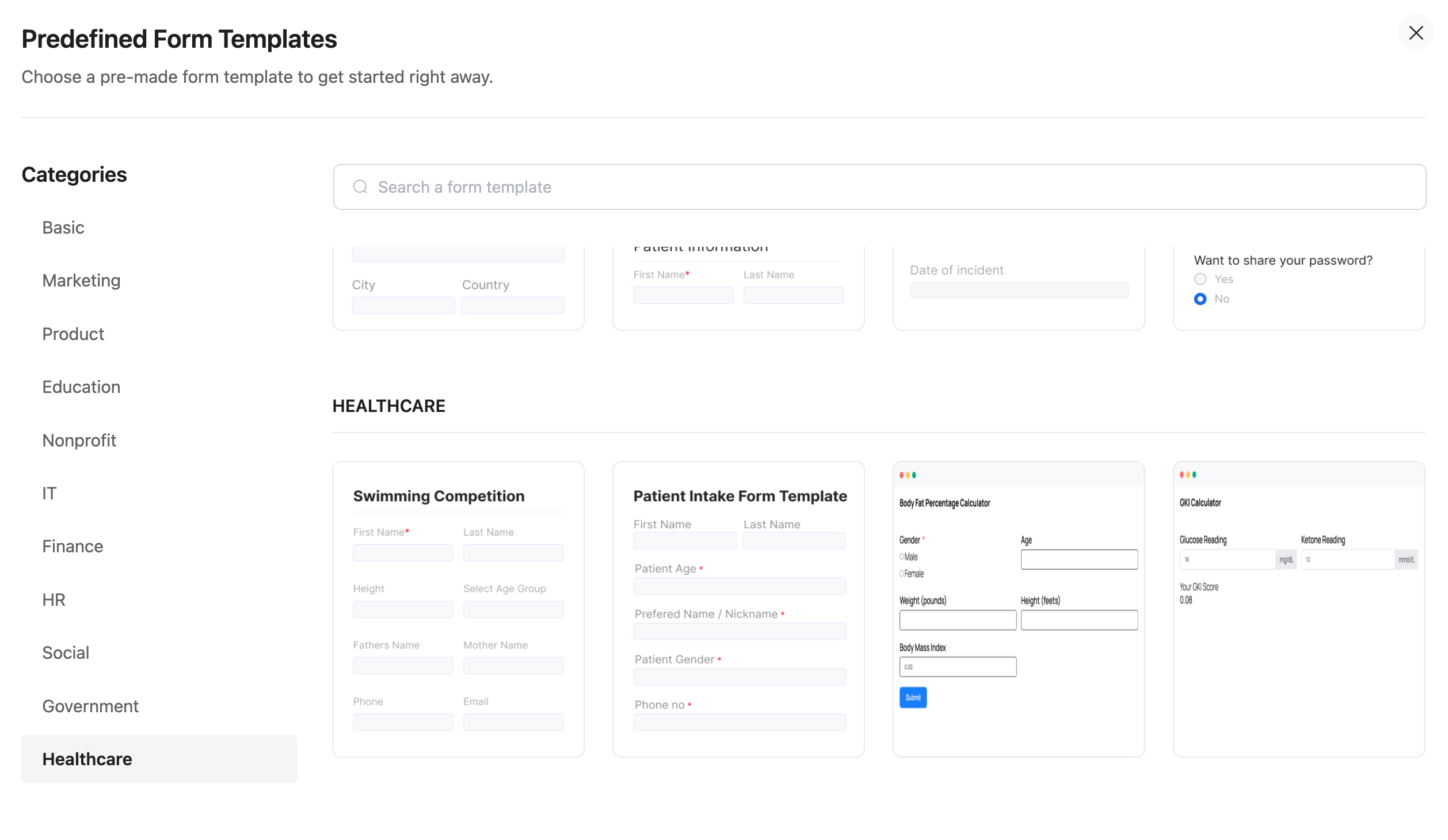Click the Government category
This screenshot has width=1448, height=840.
90,706
